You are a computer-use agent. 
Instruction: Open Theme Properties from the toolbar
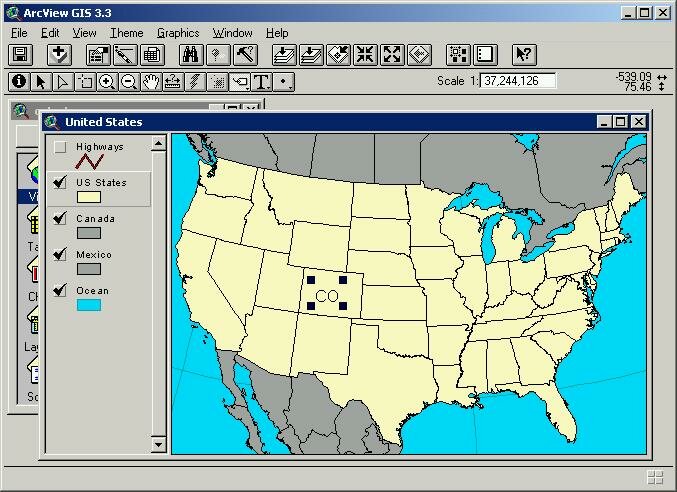(x=98, y=55)
